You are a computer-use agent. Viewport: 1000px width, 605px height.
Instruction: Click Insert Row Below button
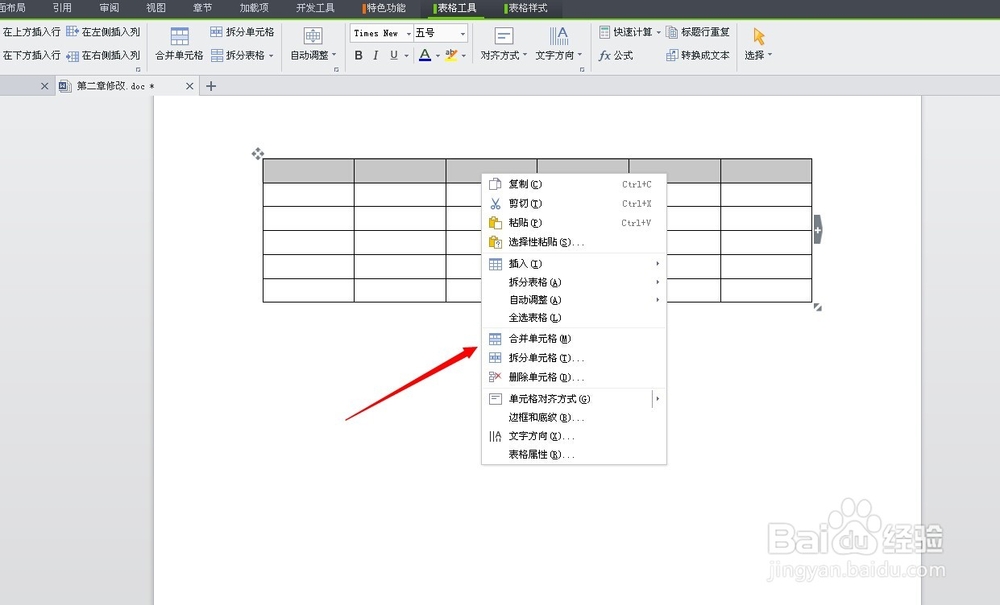pyautogui.click(x=31, y=55)
